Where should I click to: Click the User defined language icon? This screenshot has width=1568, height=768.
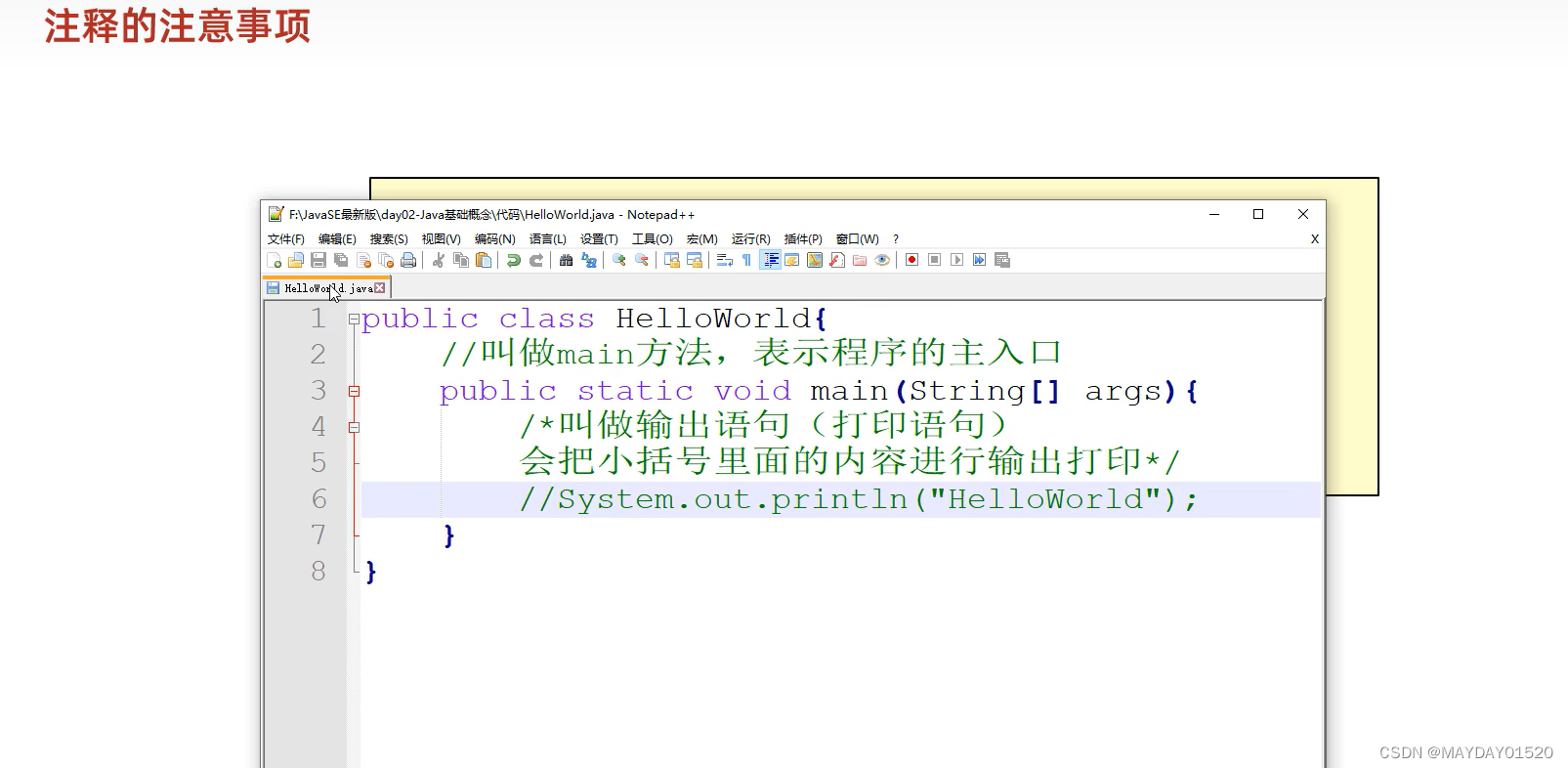pyautogui.click(x=792, y=260)
